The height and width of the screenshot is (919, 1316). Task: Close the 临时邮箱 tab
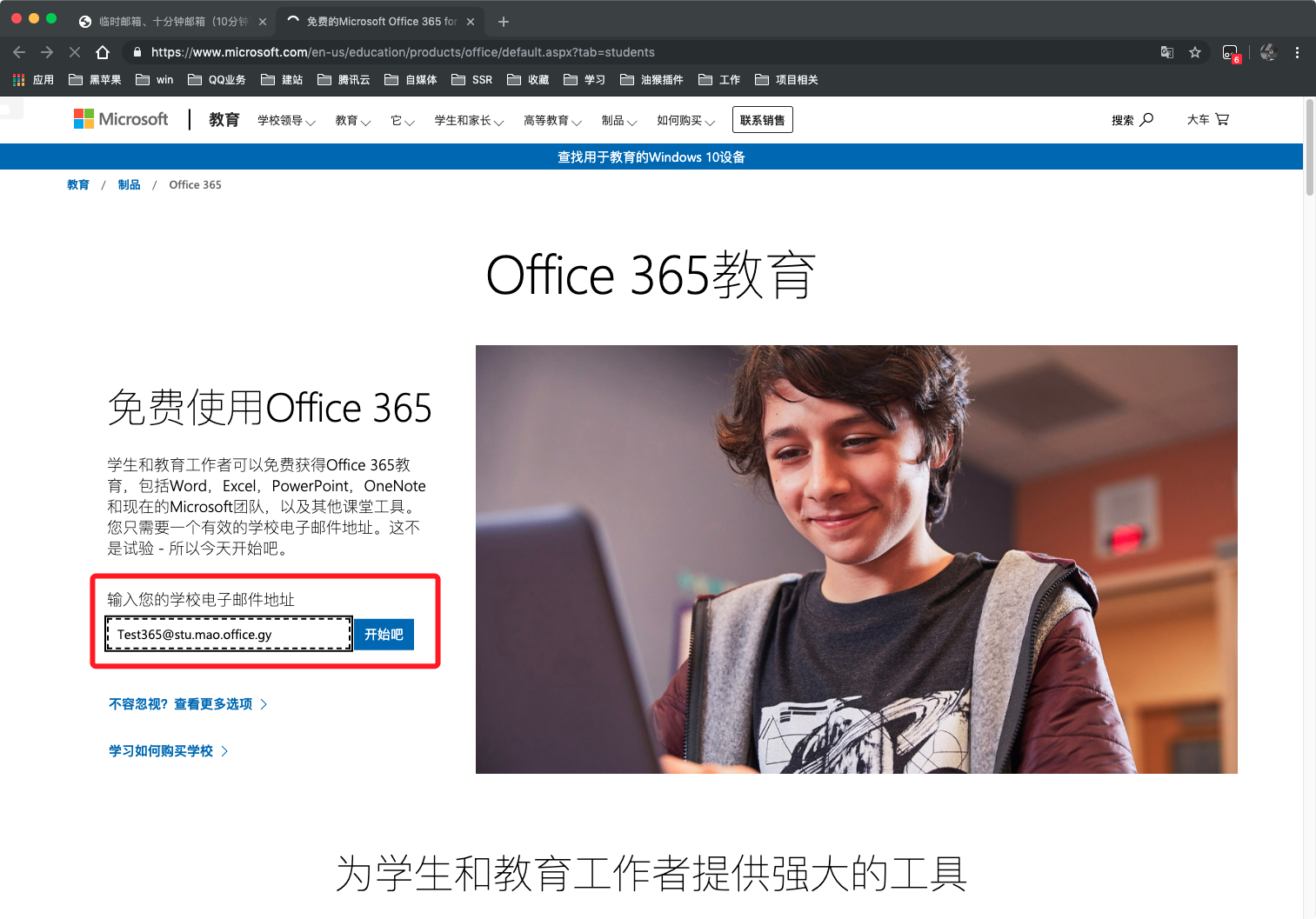pos(263,22)
